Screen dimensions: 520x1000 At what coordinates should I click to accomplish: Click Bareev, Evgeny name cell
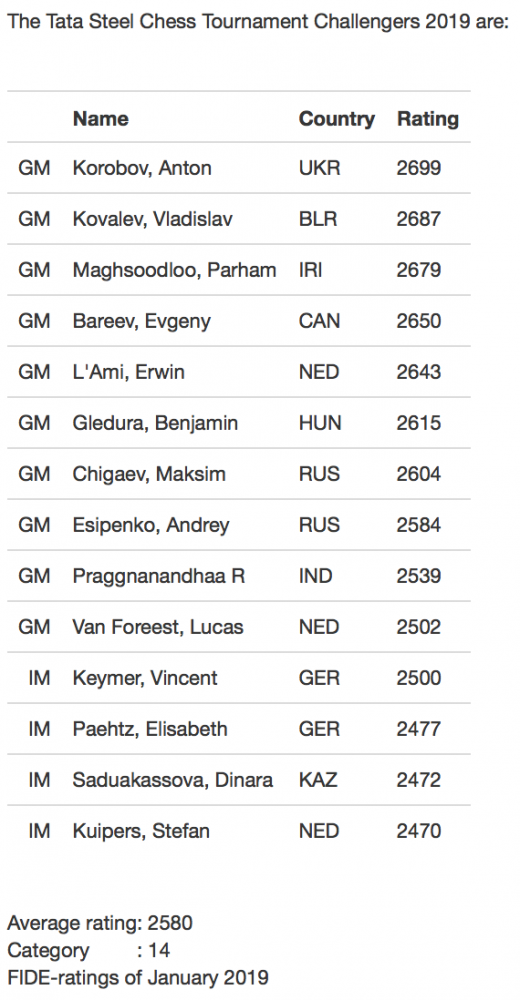[141, 321]
